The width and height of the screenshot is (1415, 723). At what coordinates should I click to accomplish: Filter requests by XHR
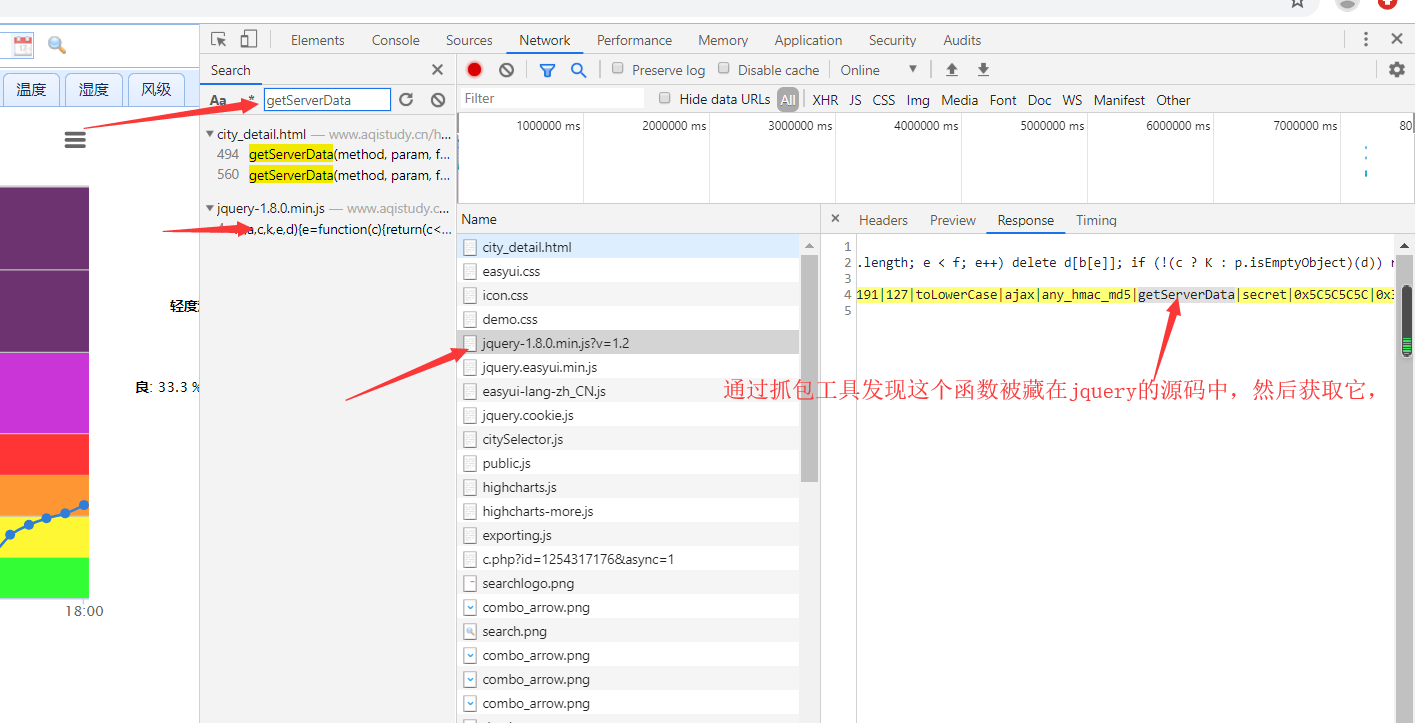pyautogui.click(x=825, y=100)
